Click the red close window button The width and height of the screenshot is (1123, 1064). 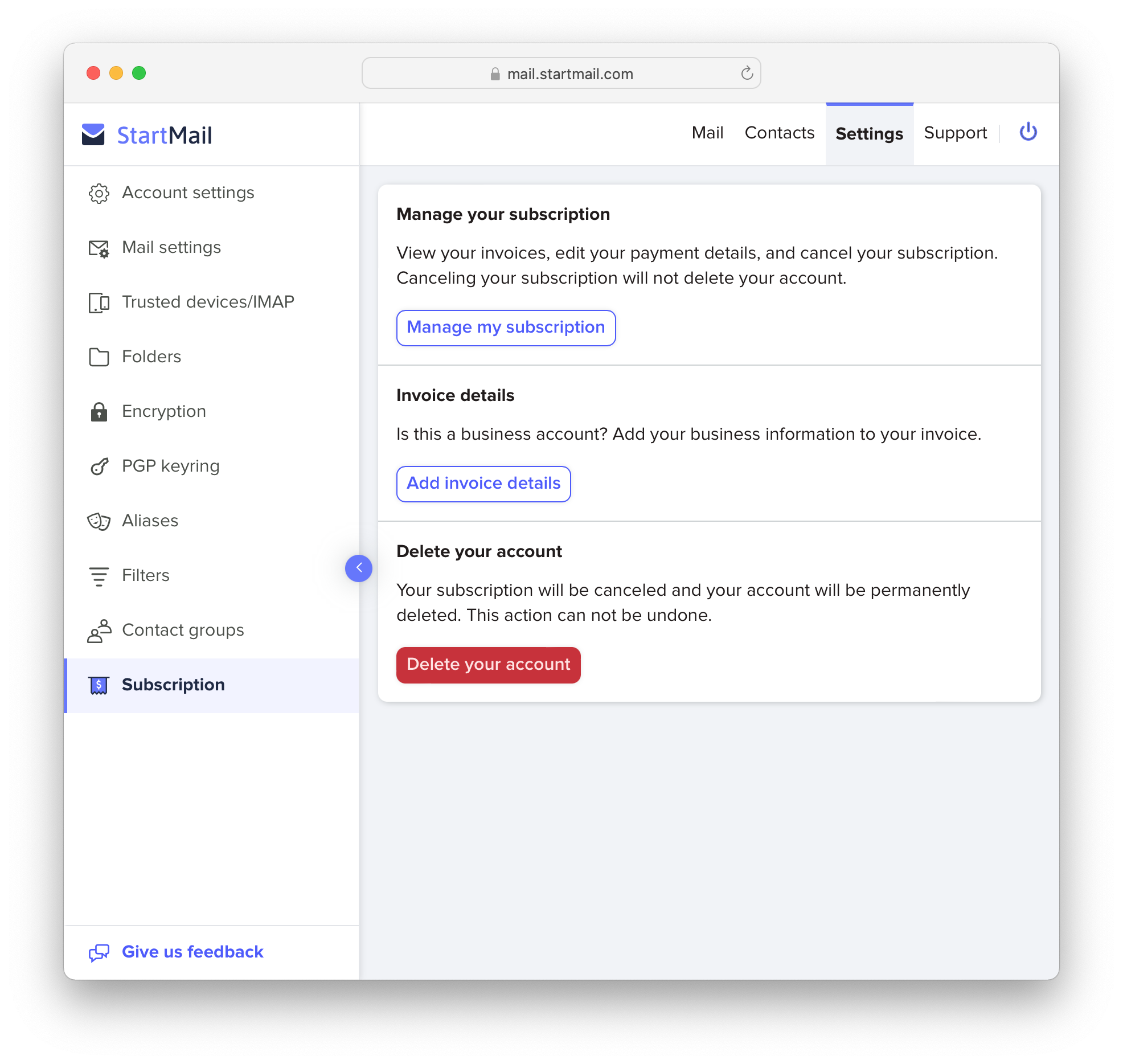[x=93, y=73]
